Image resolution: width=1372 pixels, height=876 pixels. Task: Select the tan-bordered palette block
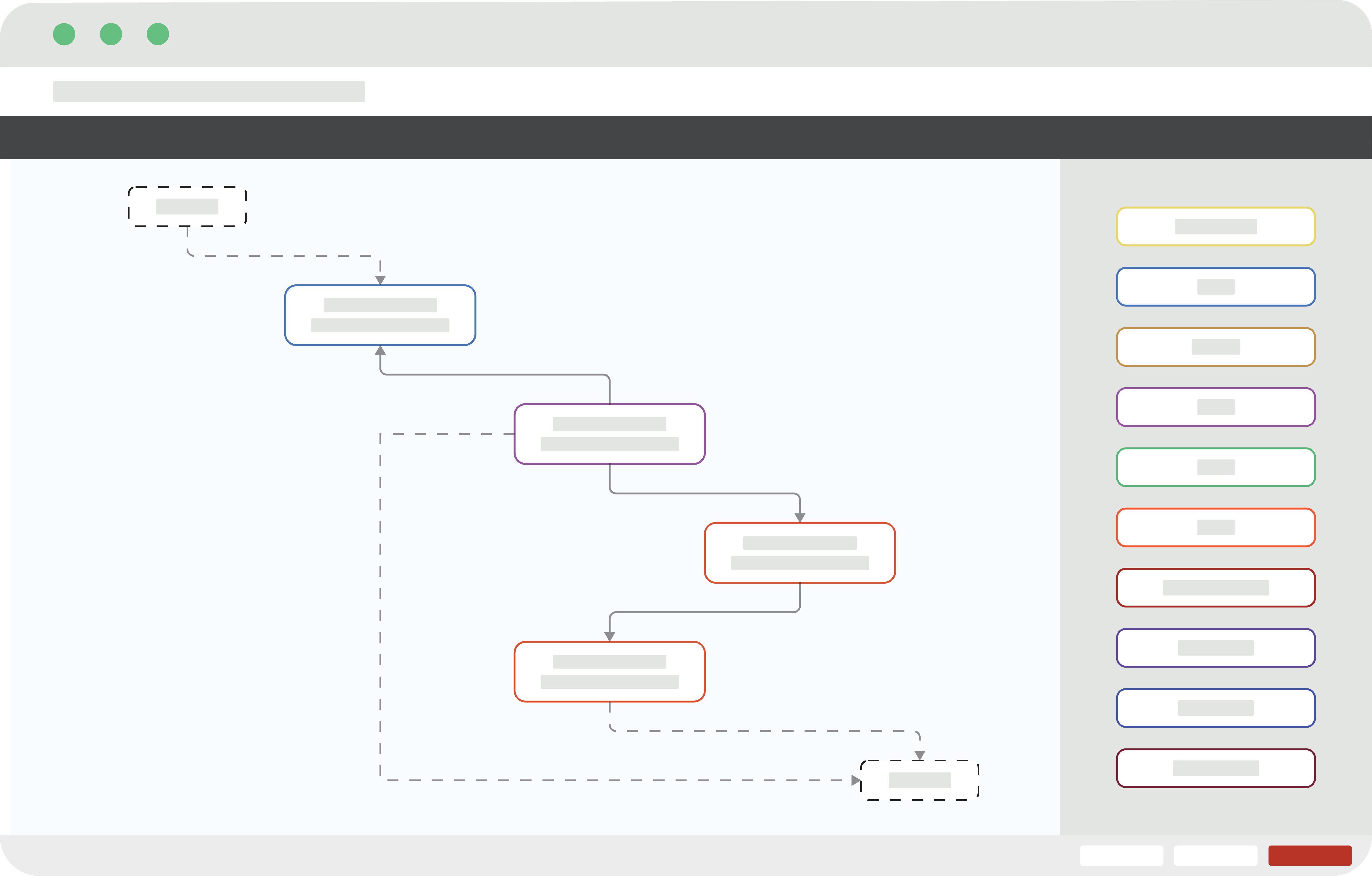coord(1215,347)
